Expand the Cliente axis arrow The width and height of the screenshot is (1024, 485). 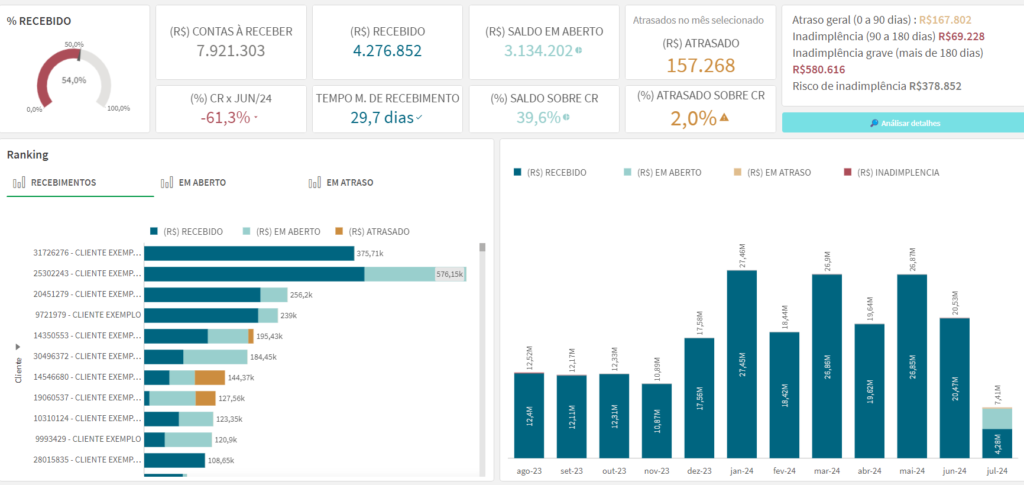(x=17, y=346)
